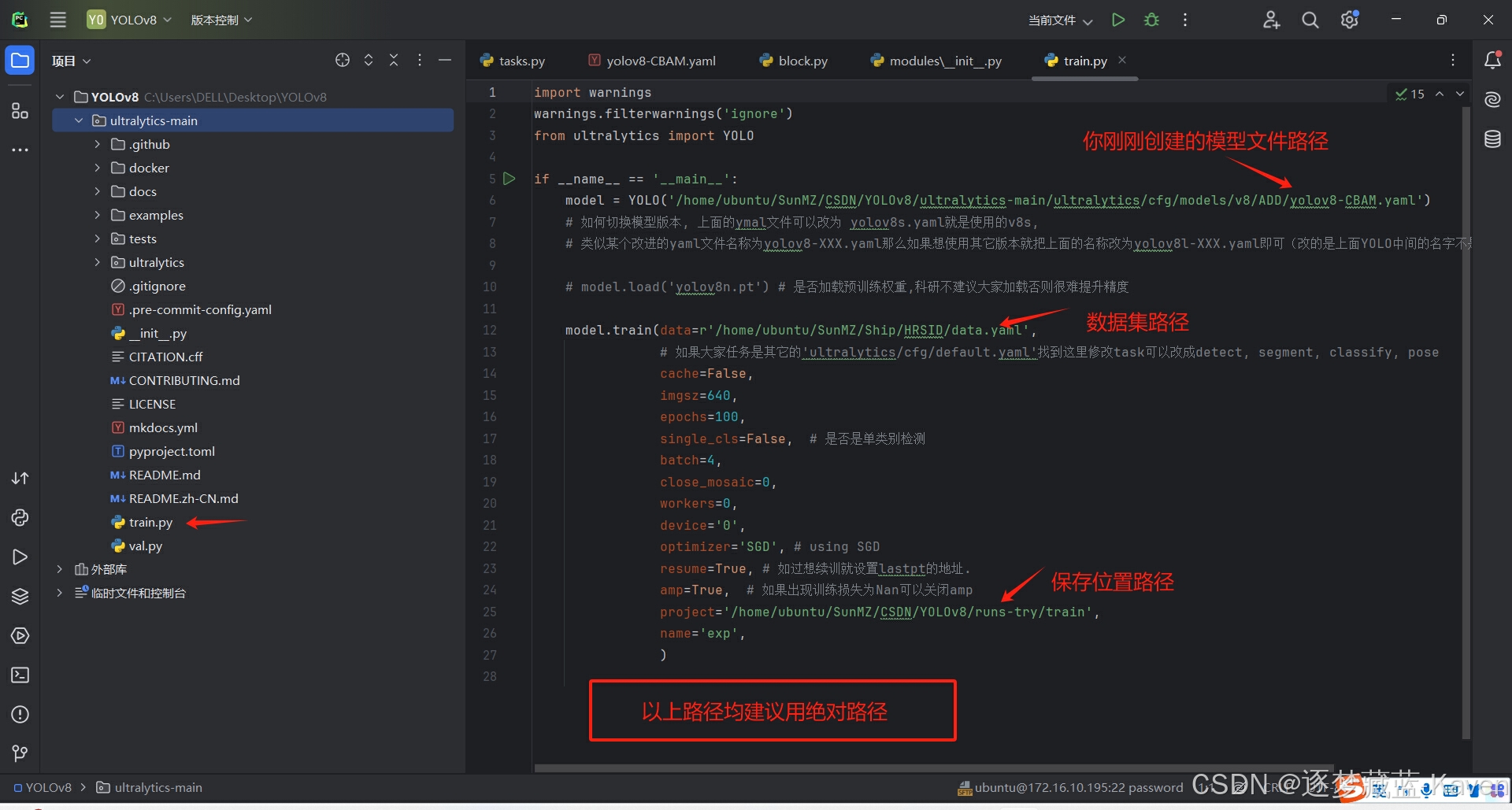Image resolution: width=1512 pixels, height=810 pixels.
Task: Collapse all project tree items
Action: click(x=394, y=60)
